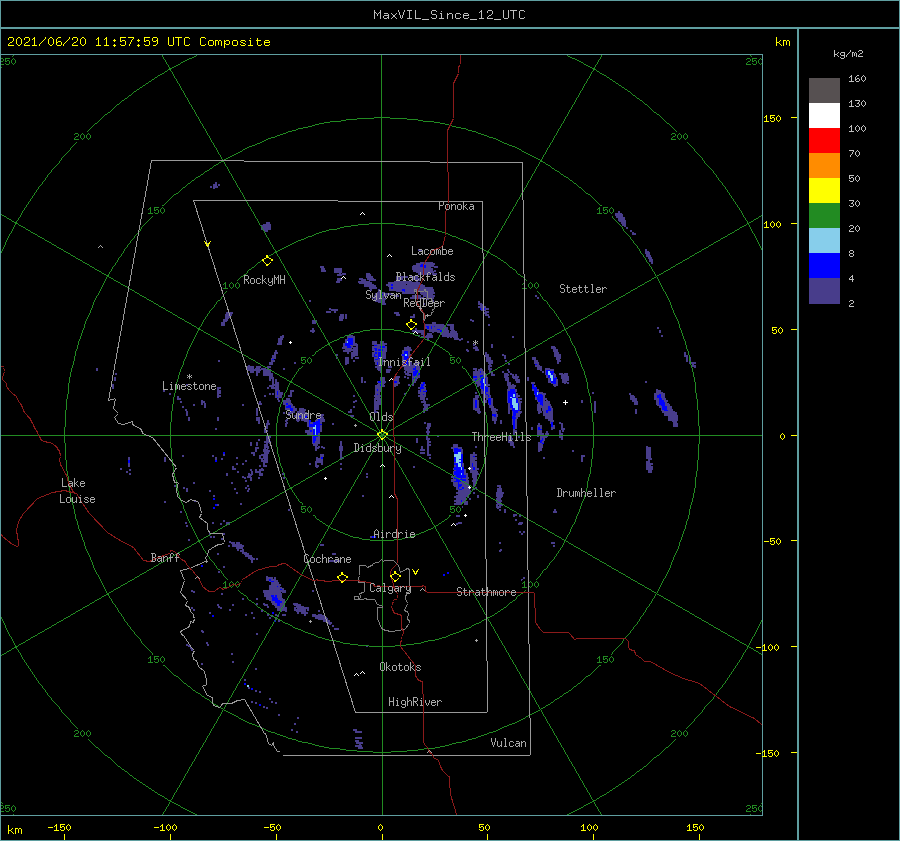Click the yellow marker near RedDeer
Screen dimensions: 900x841
[411, 325]
